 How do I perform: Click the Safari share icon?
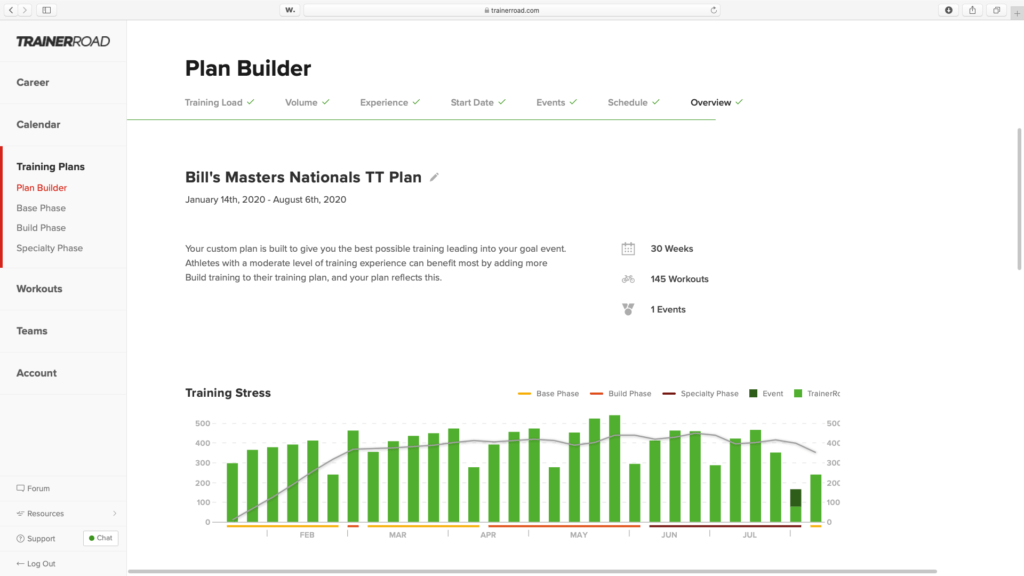click(x=972, y=10)
